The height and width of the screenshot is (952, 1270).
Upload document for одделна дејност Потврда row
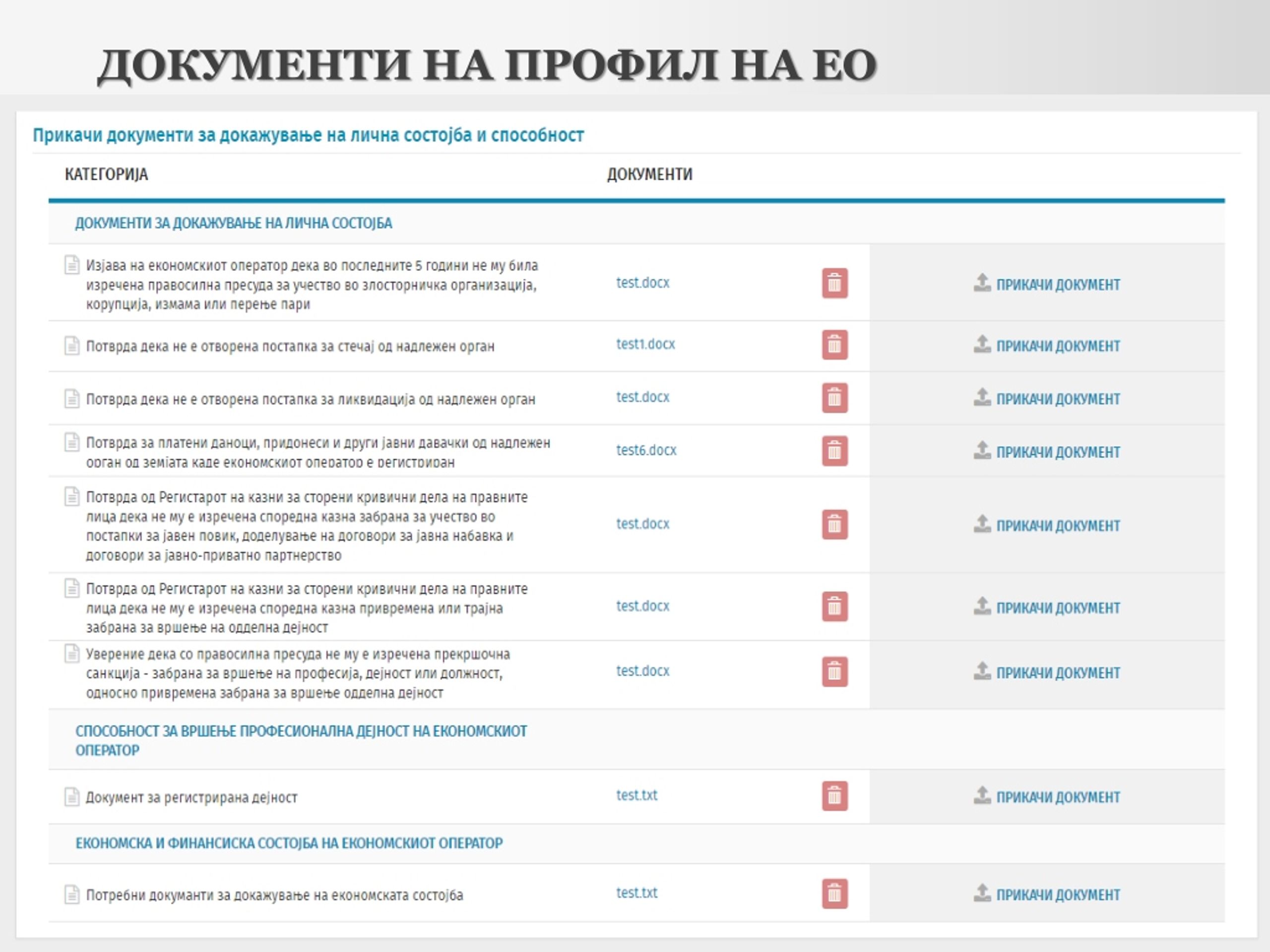click(1047, 606)
